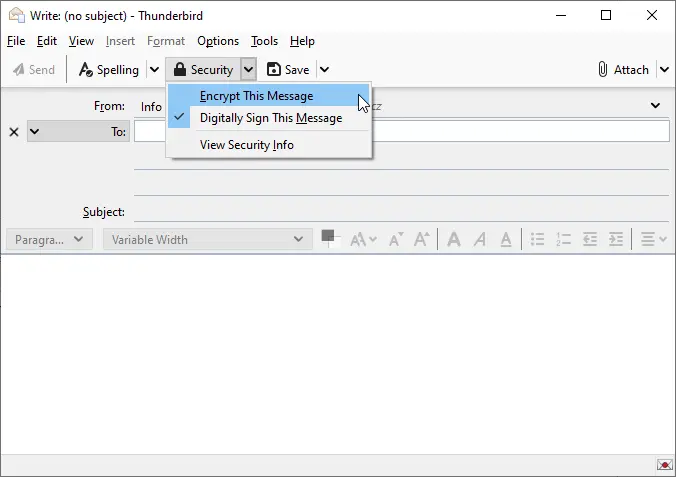Open the Insert menu

[x=120, y=41]
